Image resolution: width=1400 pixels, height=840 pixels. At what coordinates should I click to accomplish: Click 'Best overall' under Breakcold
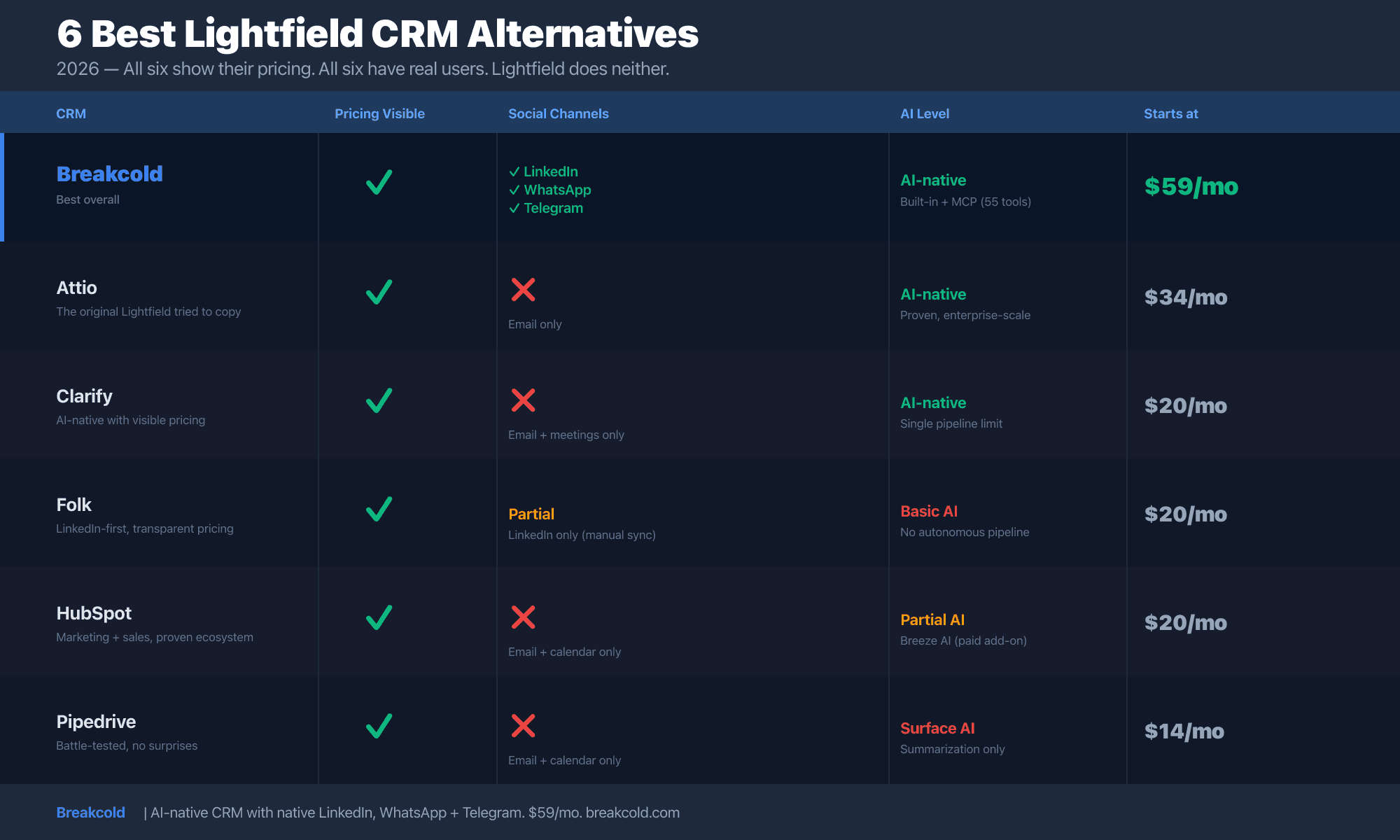click(87, 199)
